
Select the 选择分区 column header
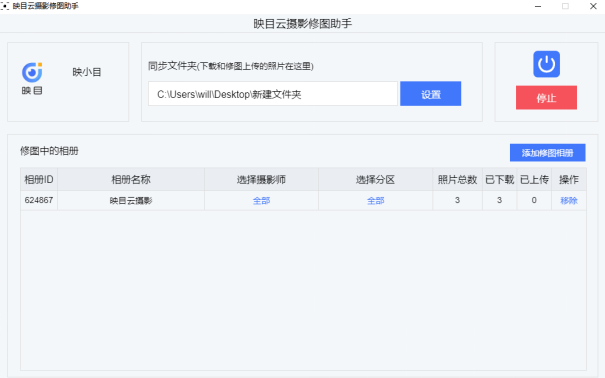coord(375,179)
